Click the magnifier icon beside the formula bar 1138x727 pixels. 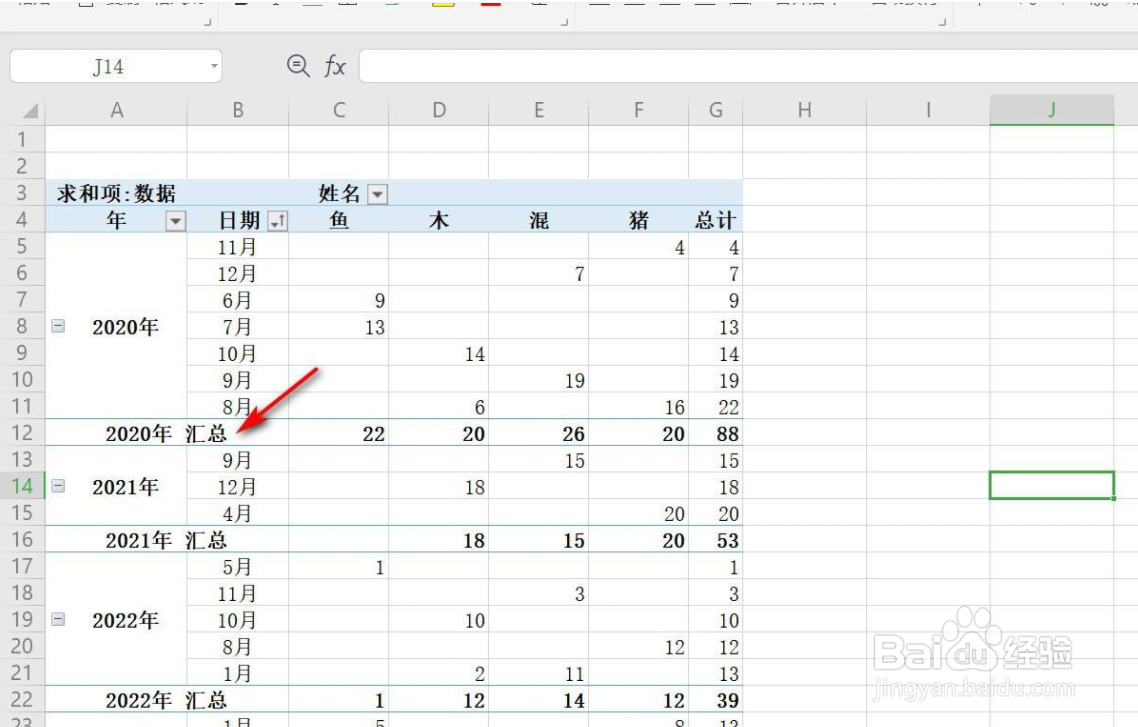295,68
